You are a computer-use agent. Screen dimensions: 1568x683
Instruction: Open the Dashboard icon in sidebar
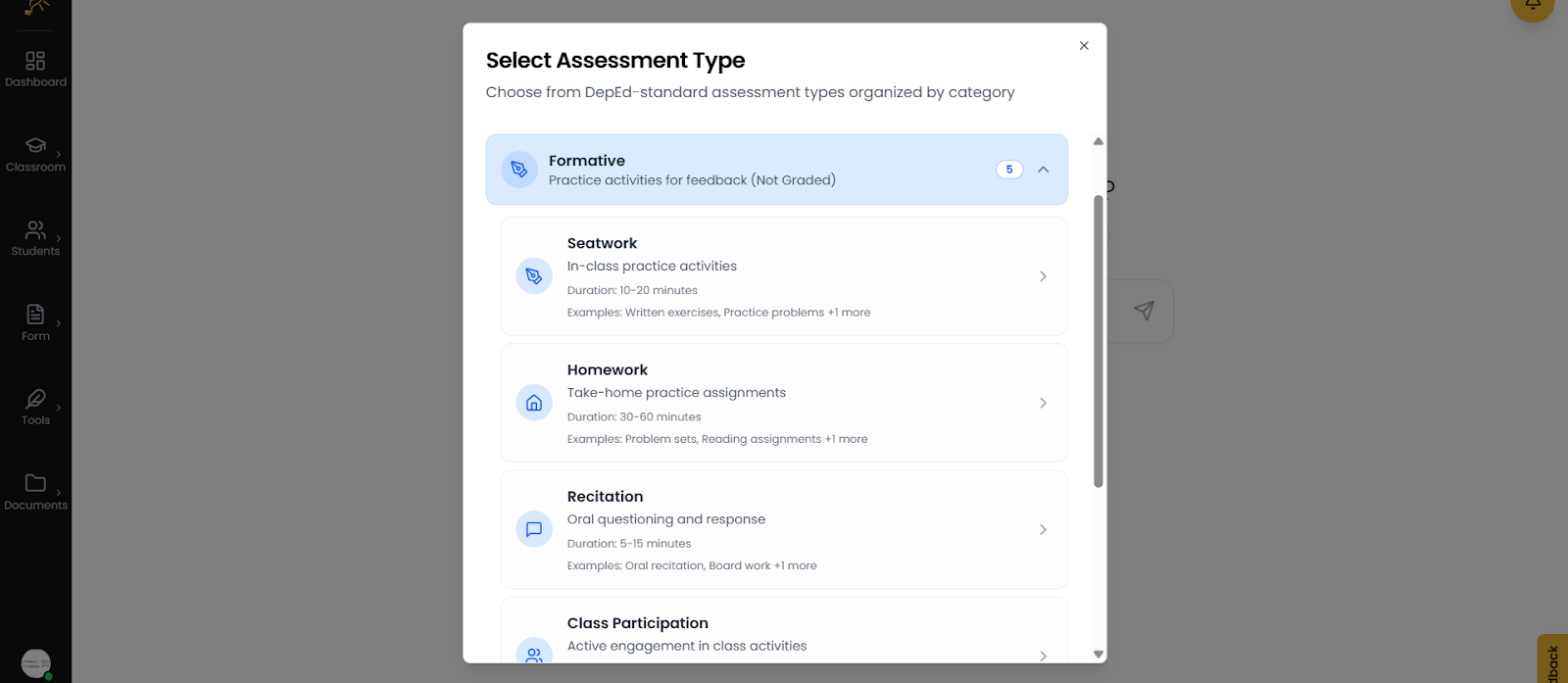point(35,62)
